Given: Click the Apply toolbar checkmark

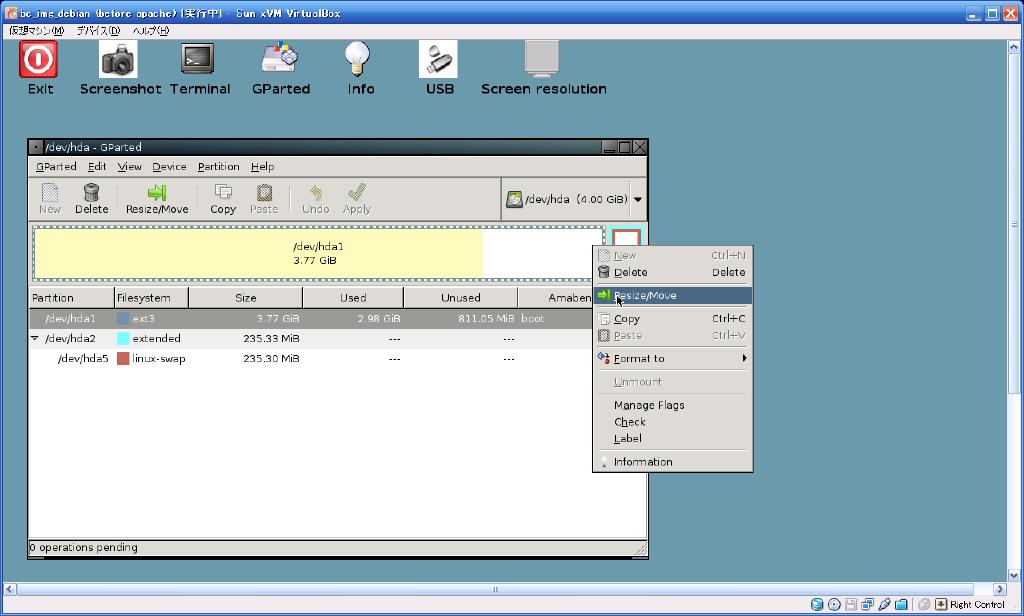Looking at the screenshot, I should (357, 199).
